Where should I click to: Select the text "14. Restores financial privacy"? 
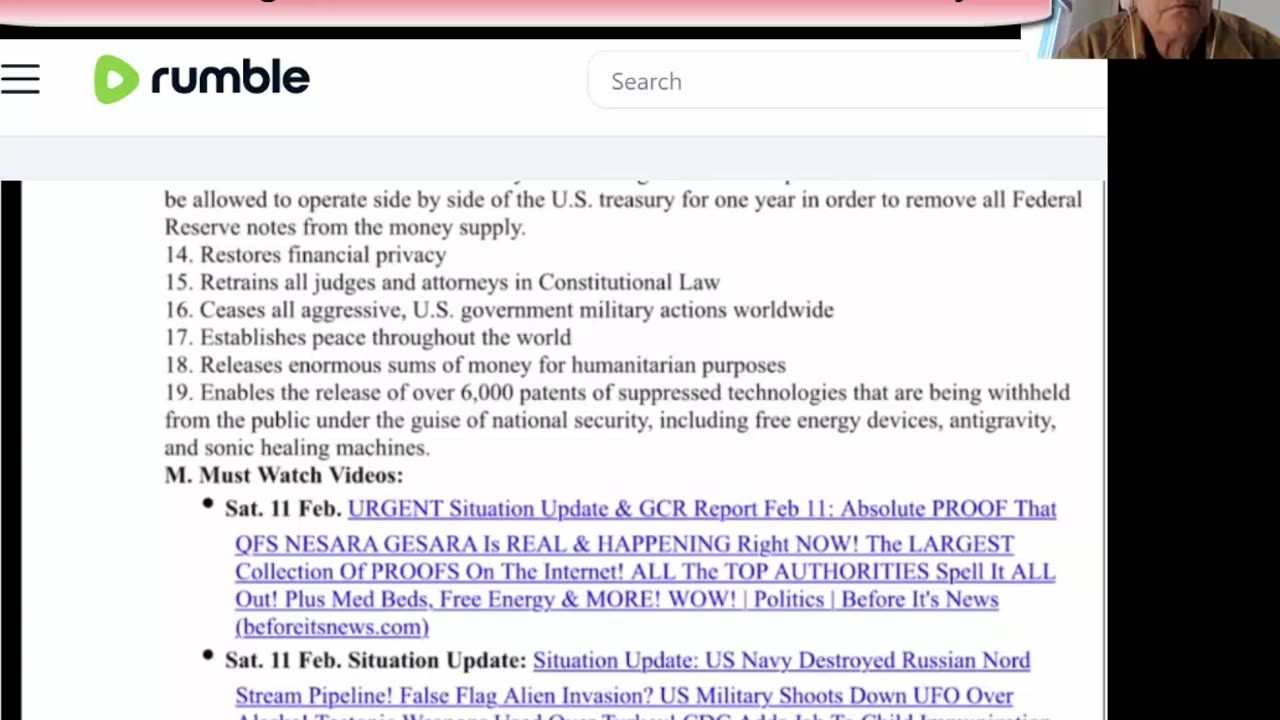point(305,254)
